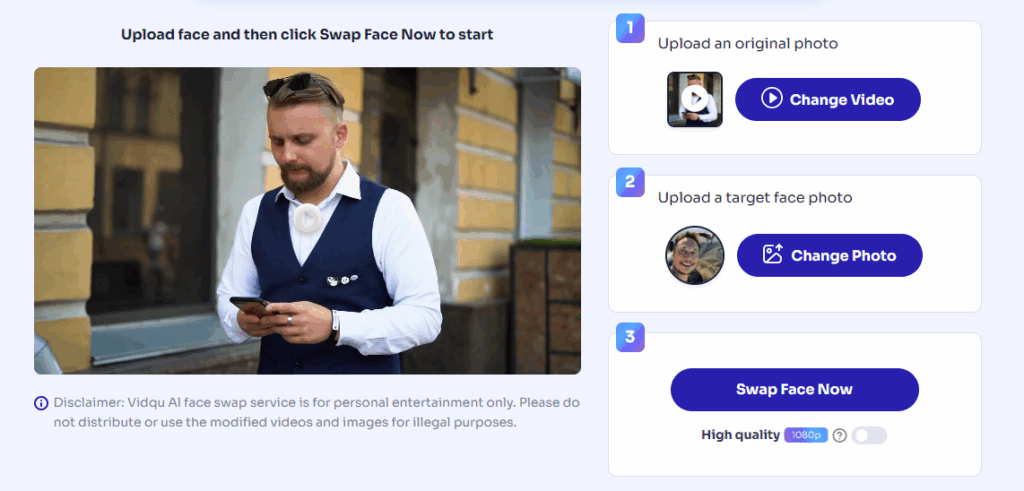Click the "Upload an original photo" label

tap(747, 44)
